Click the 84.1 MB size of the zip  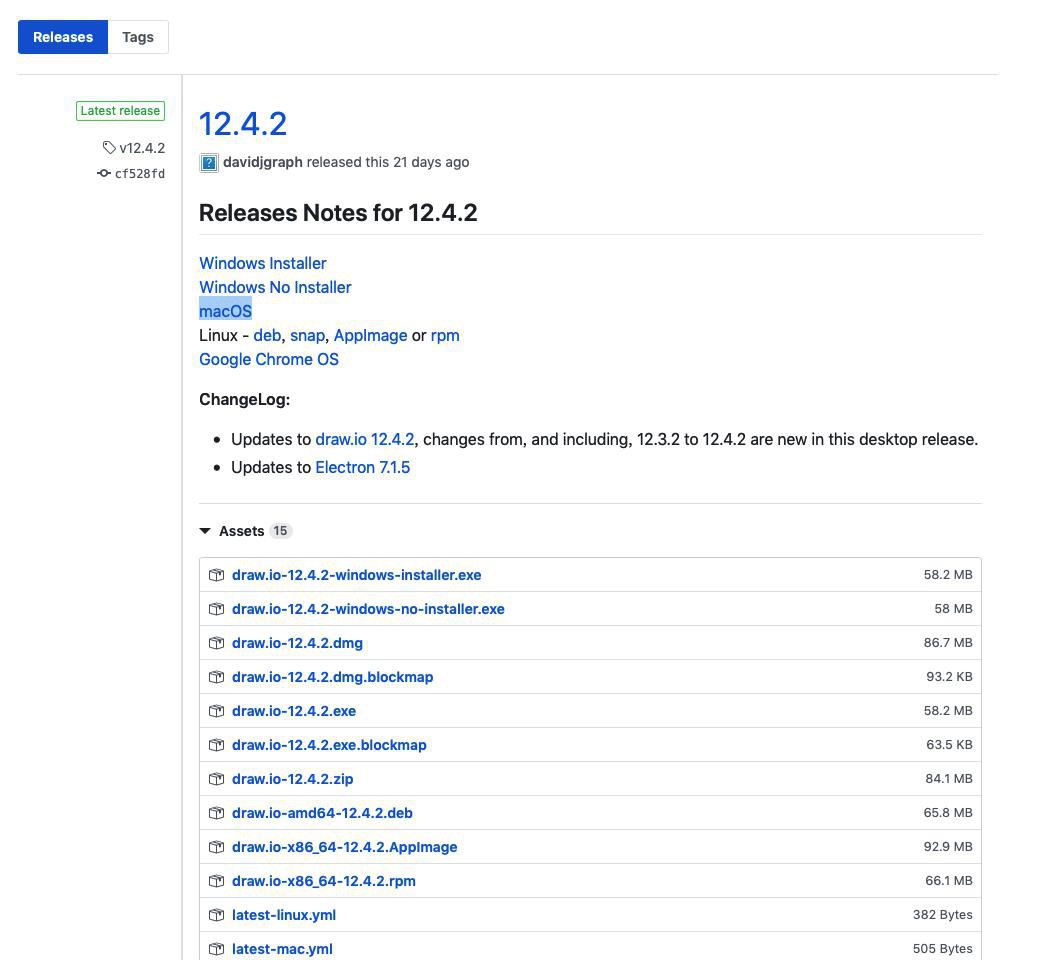[x=948, y=779]
